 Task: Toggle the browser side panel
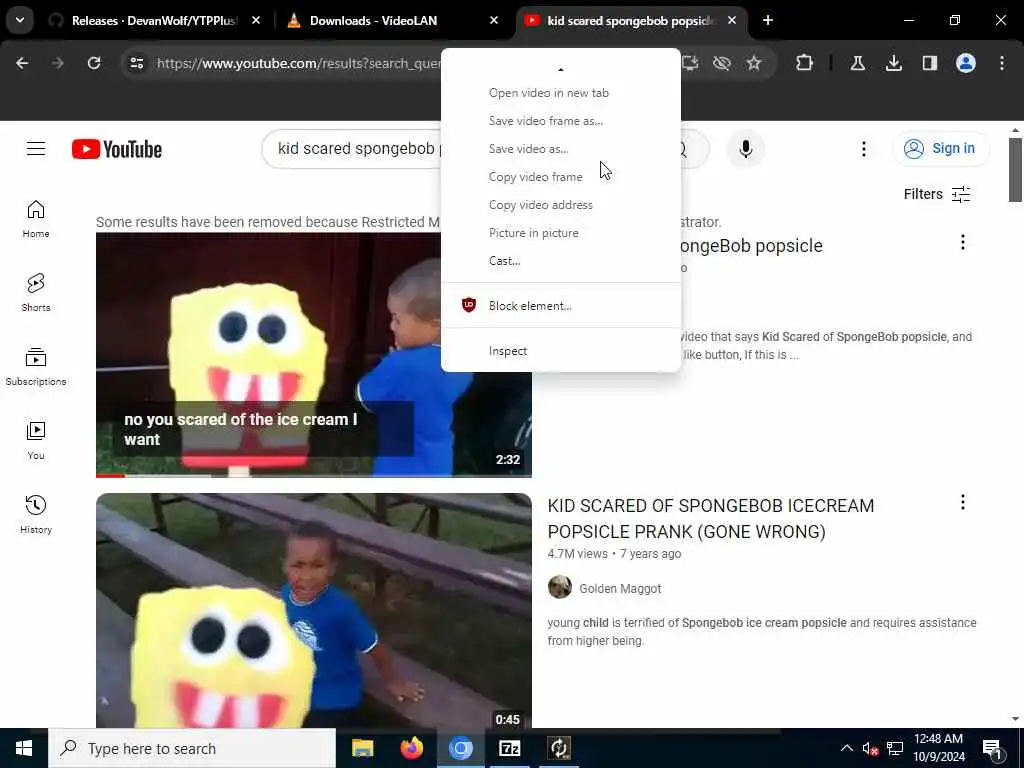pos(929,63)
